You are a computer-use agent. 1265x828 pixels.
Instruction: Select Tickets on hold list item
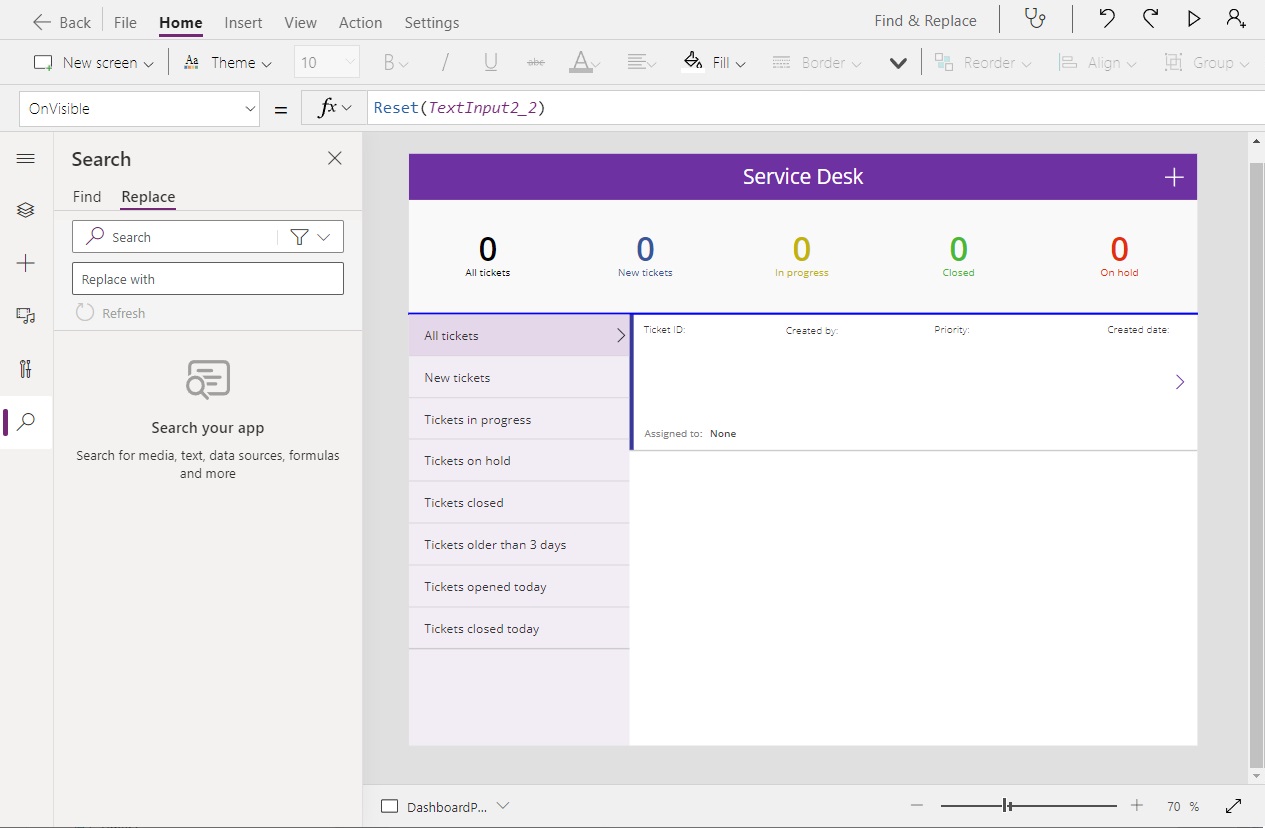coord(519,461)
